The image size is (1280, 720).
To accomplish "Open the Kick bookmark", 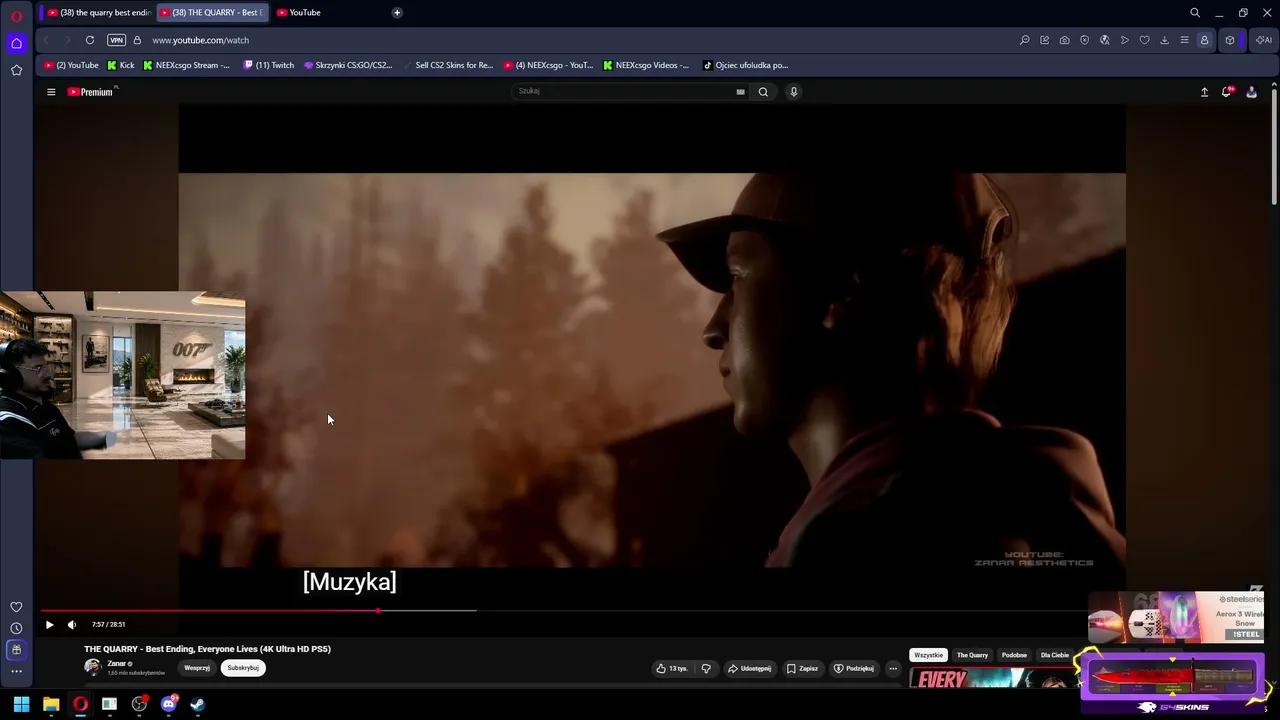I will (121, 65).
